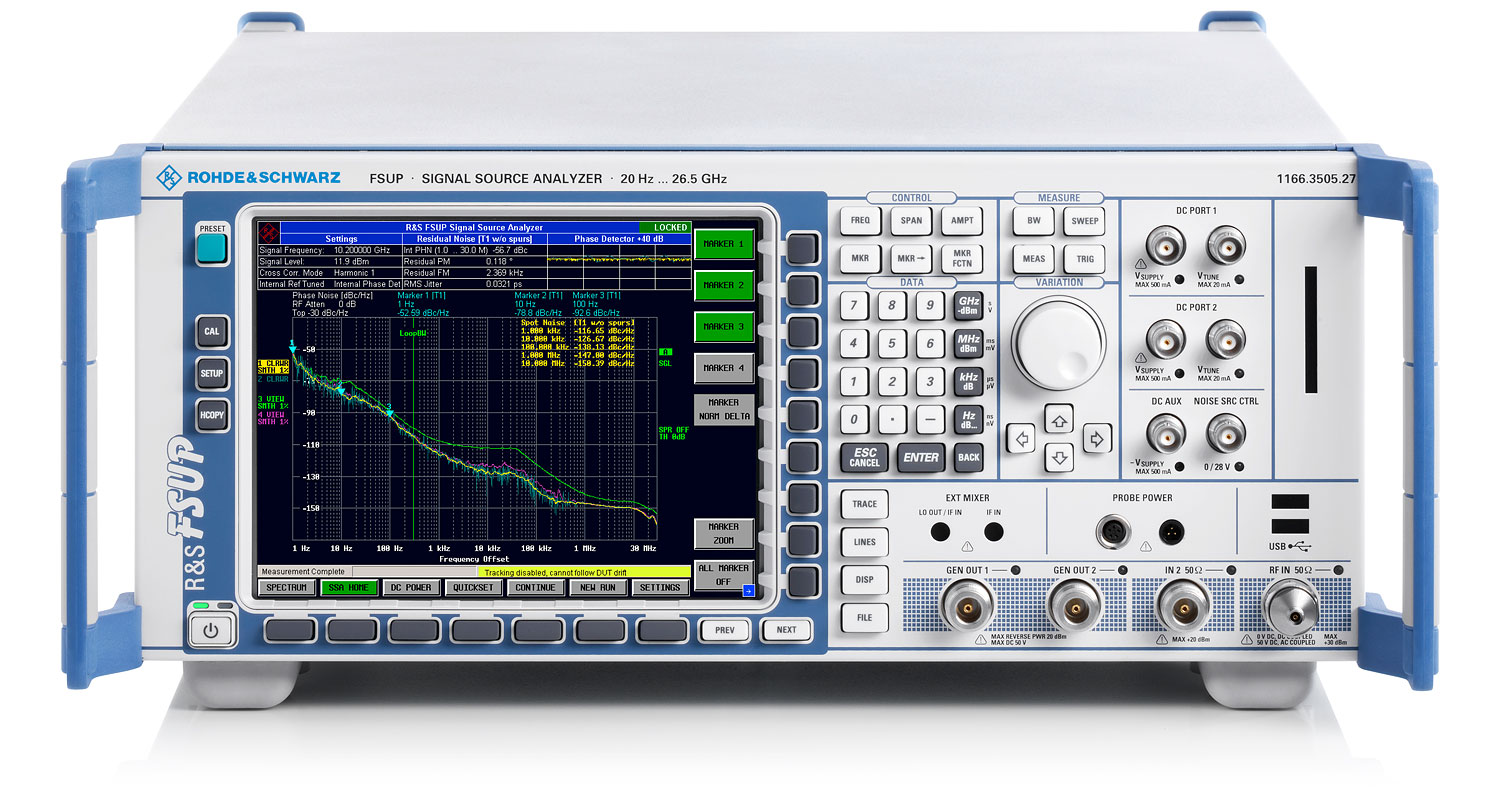Tap the down arrow key
1500x800 pixels.
1059,459
